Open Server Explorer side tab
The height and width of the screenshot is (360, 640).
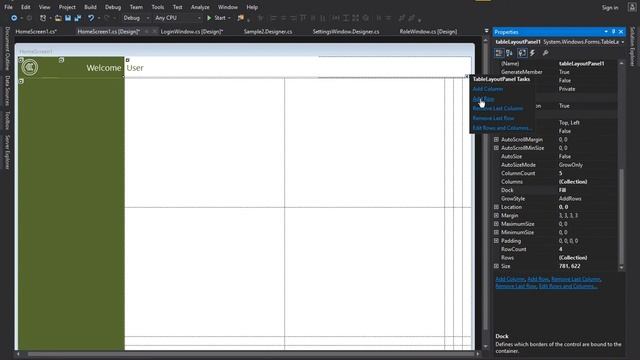(7, 152)
